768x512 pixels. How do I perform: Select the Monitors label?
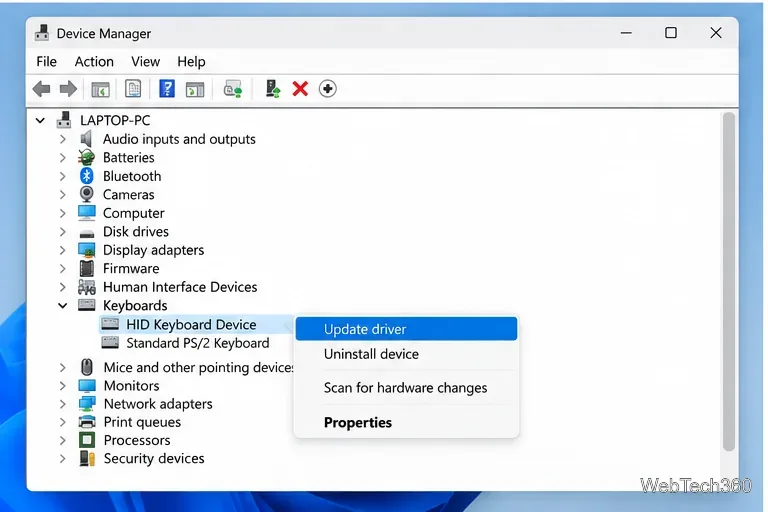coord(131,386)
